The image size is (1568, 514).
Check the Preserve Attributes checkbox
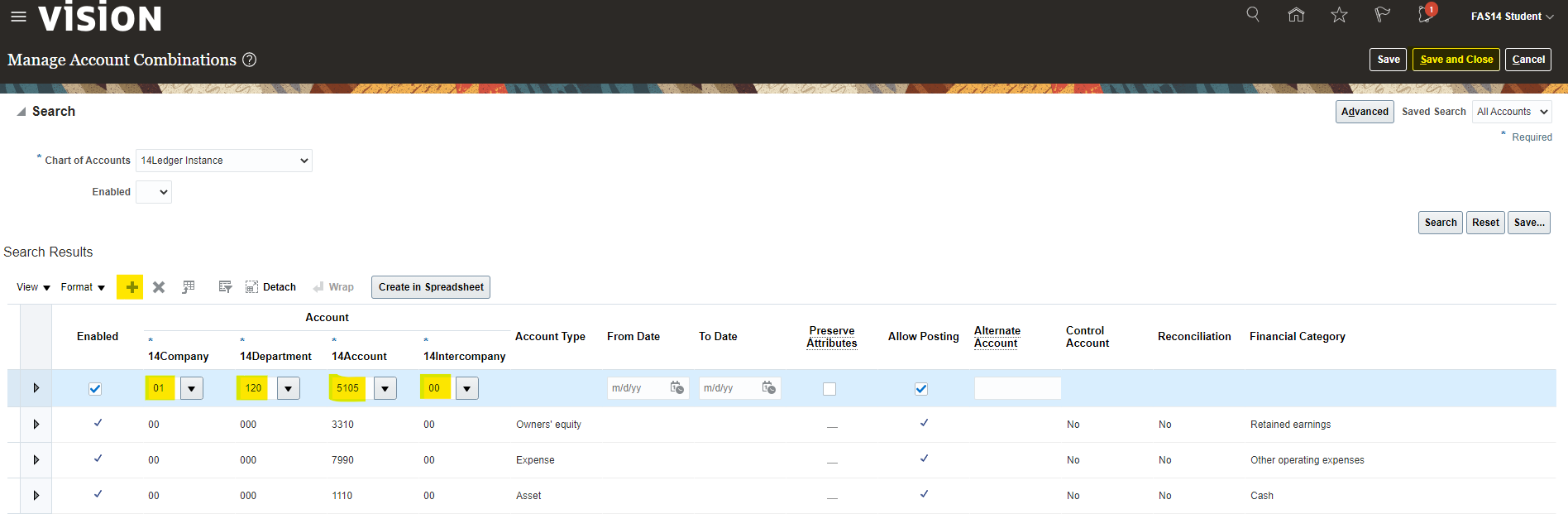pos(829,389)
